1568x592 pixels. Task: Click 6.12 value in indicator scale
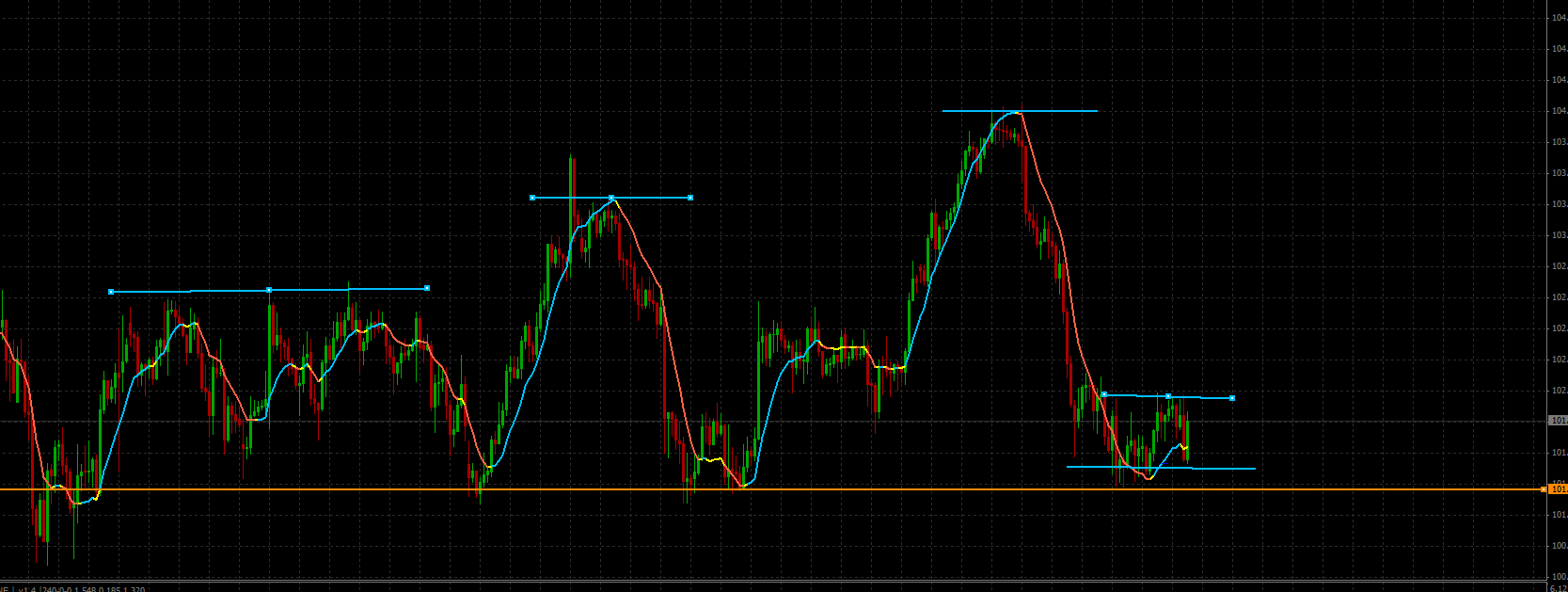coord(1557,589)
